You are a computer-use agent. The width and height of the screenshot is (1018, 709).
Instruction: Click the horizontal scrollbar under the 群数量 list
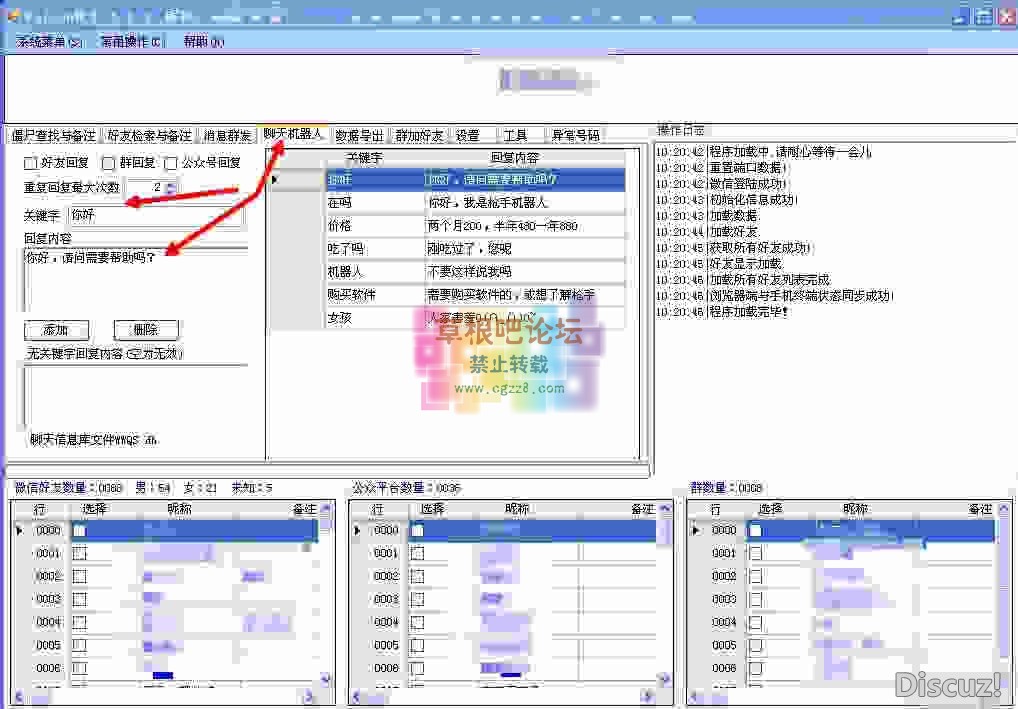(x=850, y=697)
